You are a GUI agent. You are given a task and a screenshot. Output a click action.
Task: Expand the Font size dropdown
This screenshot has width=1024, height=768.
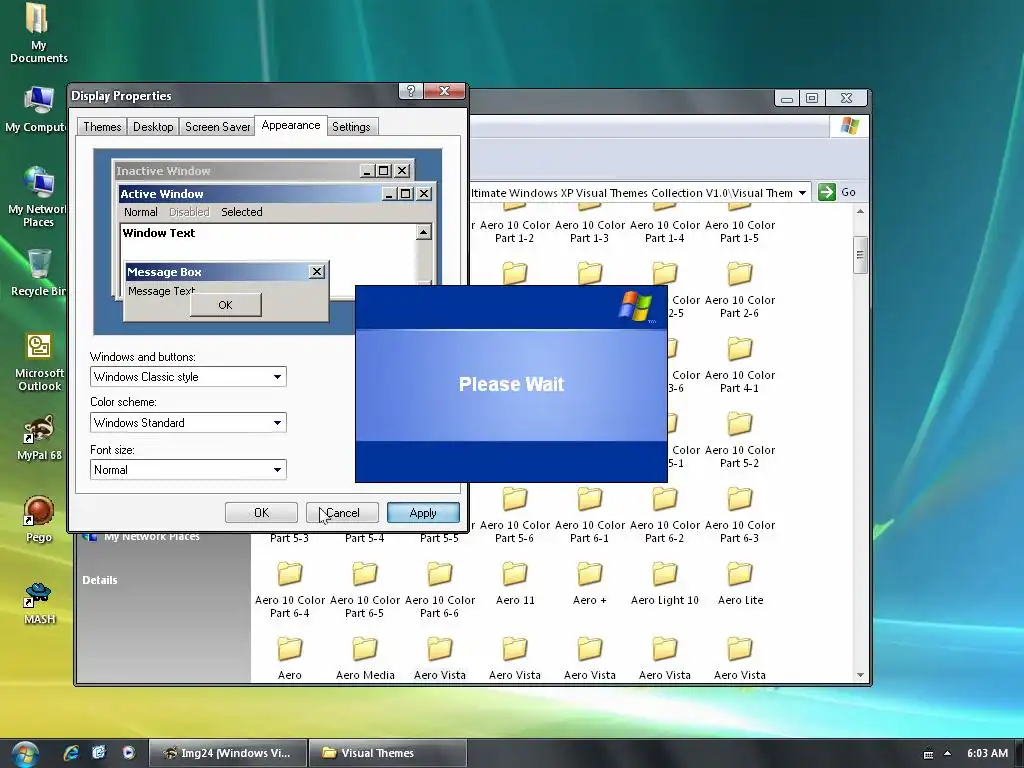(277, 470)
